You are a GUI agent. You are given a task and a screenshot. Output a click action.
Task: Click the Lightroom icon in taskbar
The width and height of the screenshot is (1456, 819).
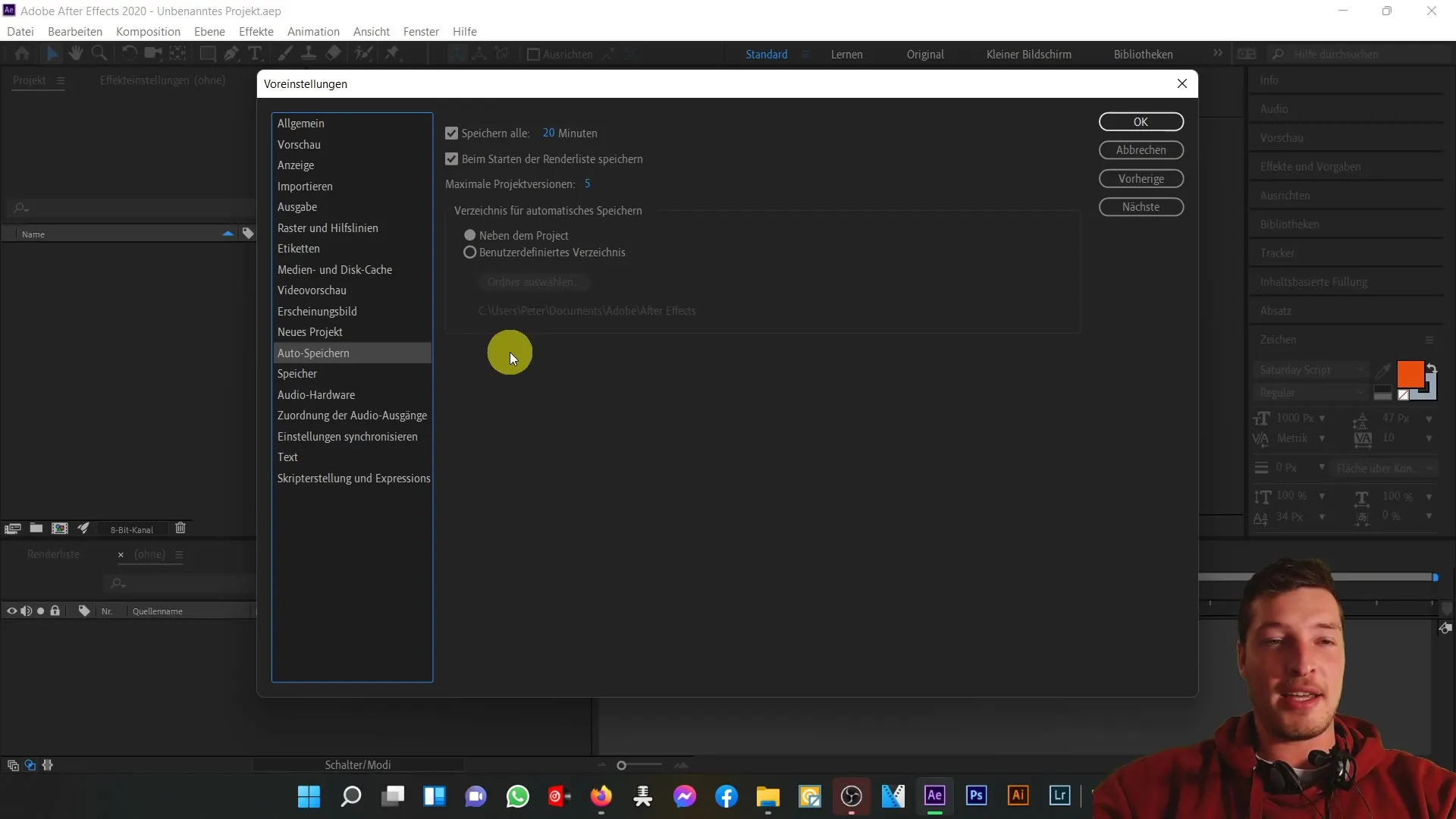click(x=1060, y=796)
